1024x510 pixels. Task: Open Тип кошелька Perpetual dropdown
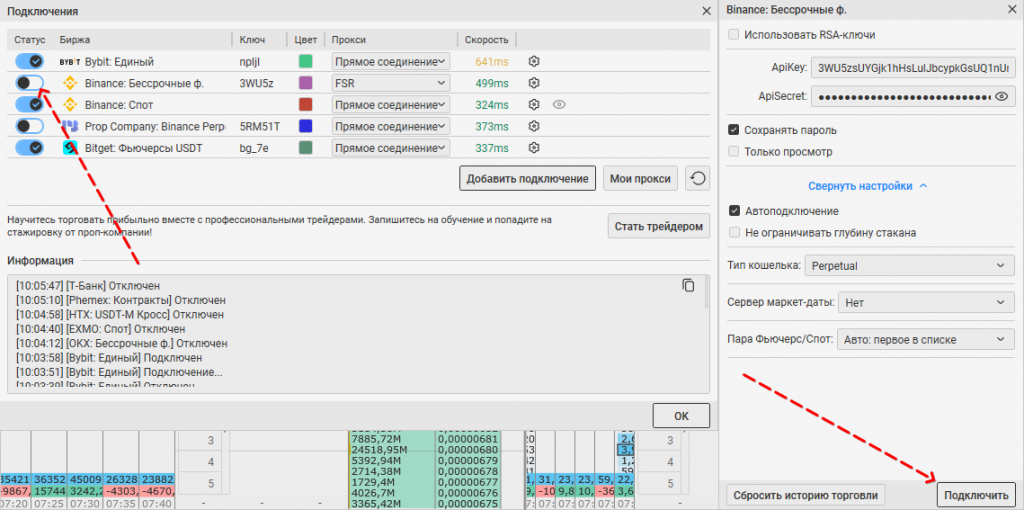(908, 266)
